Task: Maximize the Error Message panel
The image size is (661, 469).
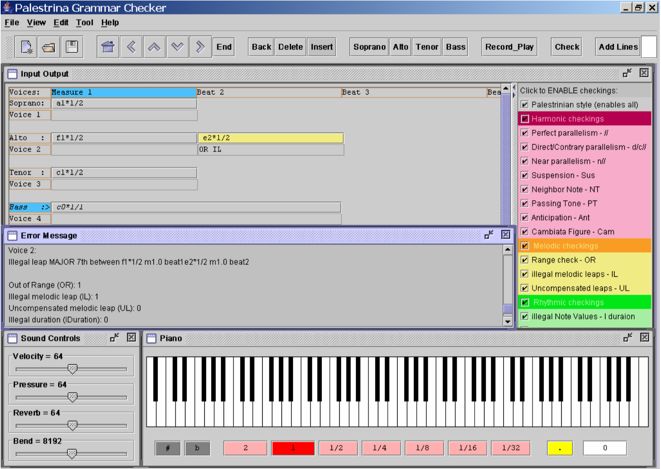Action: [490, 235]
